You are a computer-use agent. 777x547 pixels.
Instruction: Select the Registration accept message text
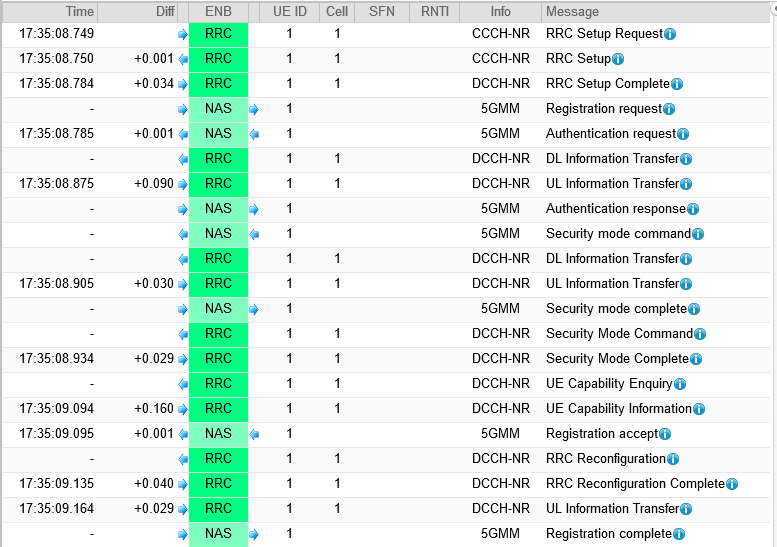pos(602,434)
